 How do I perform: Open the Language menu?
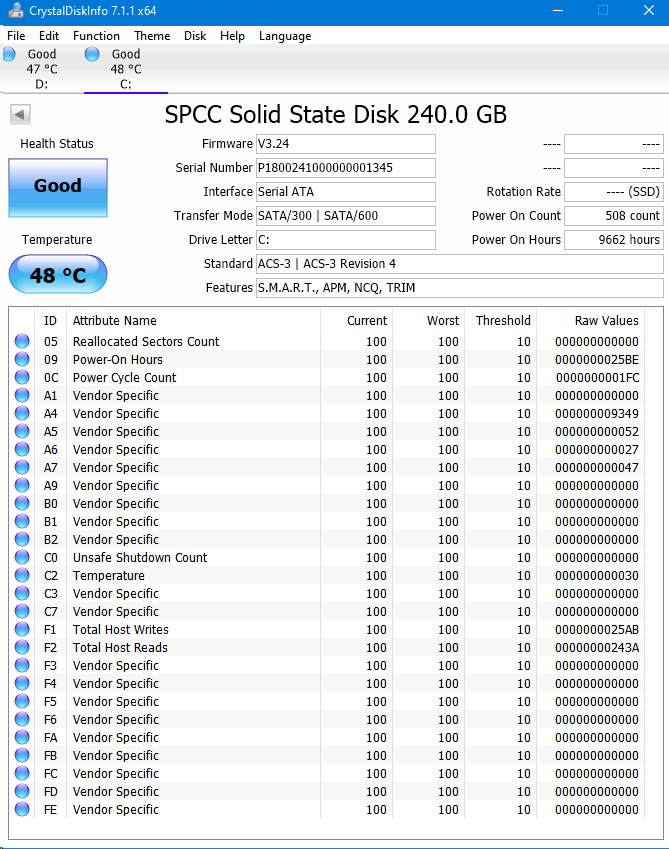(285, 36)
